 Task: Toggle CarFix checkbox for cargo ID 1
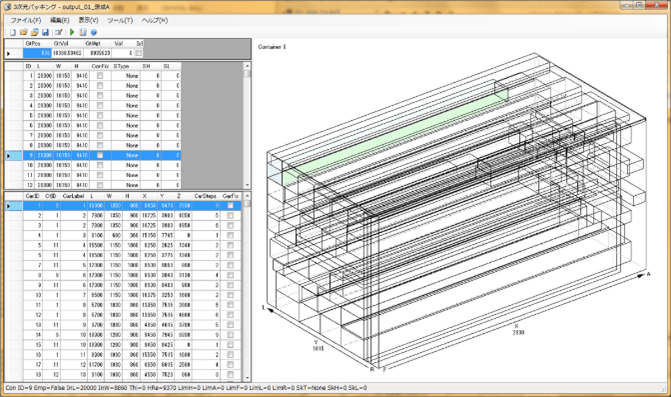tap(230, 206)
